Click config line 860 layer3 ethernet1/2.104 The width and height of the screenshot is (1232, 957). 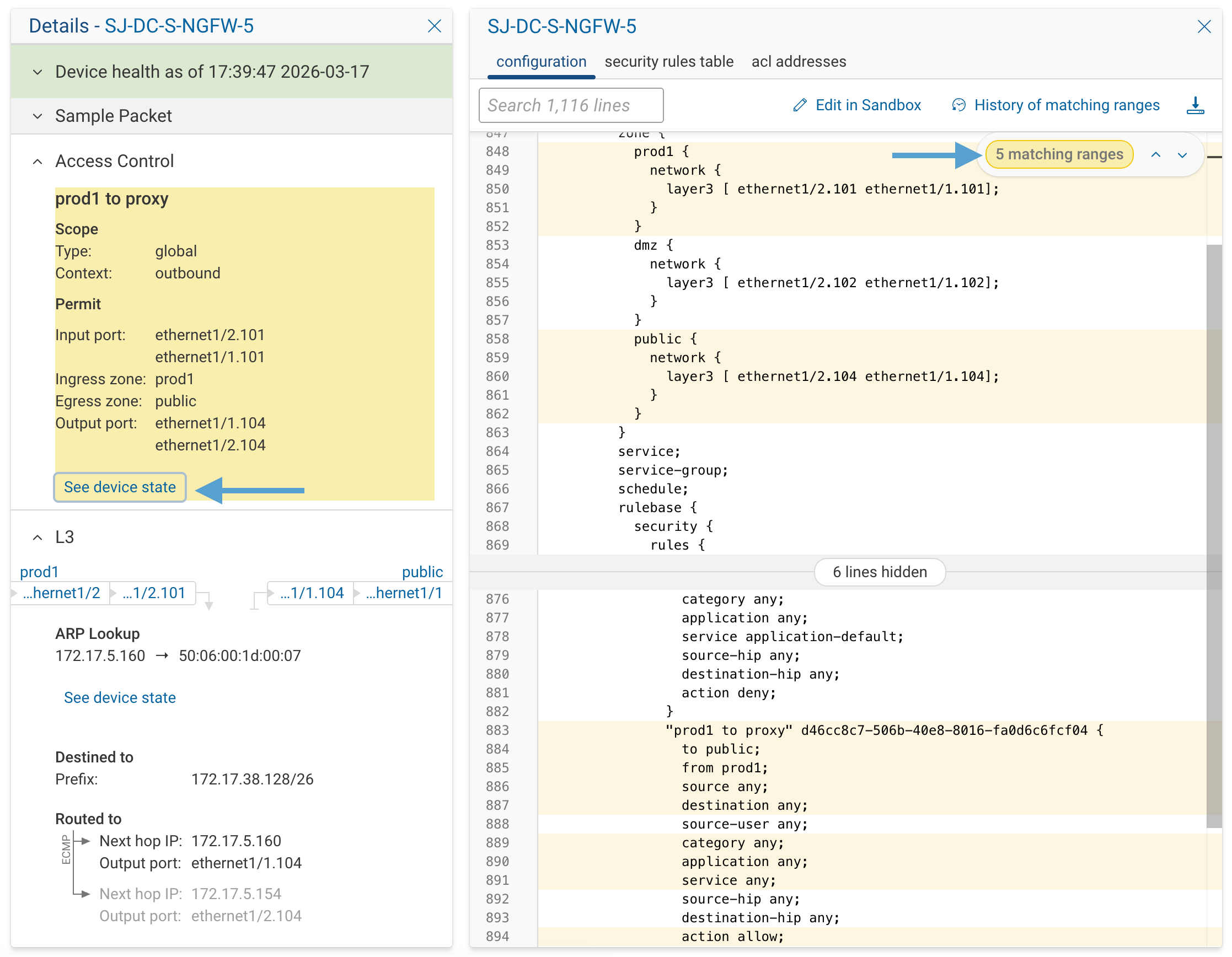click(832, 376)
